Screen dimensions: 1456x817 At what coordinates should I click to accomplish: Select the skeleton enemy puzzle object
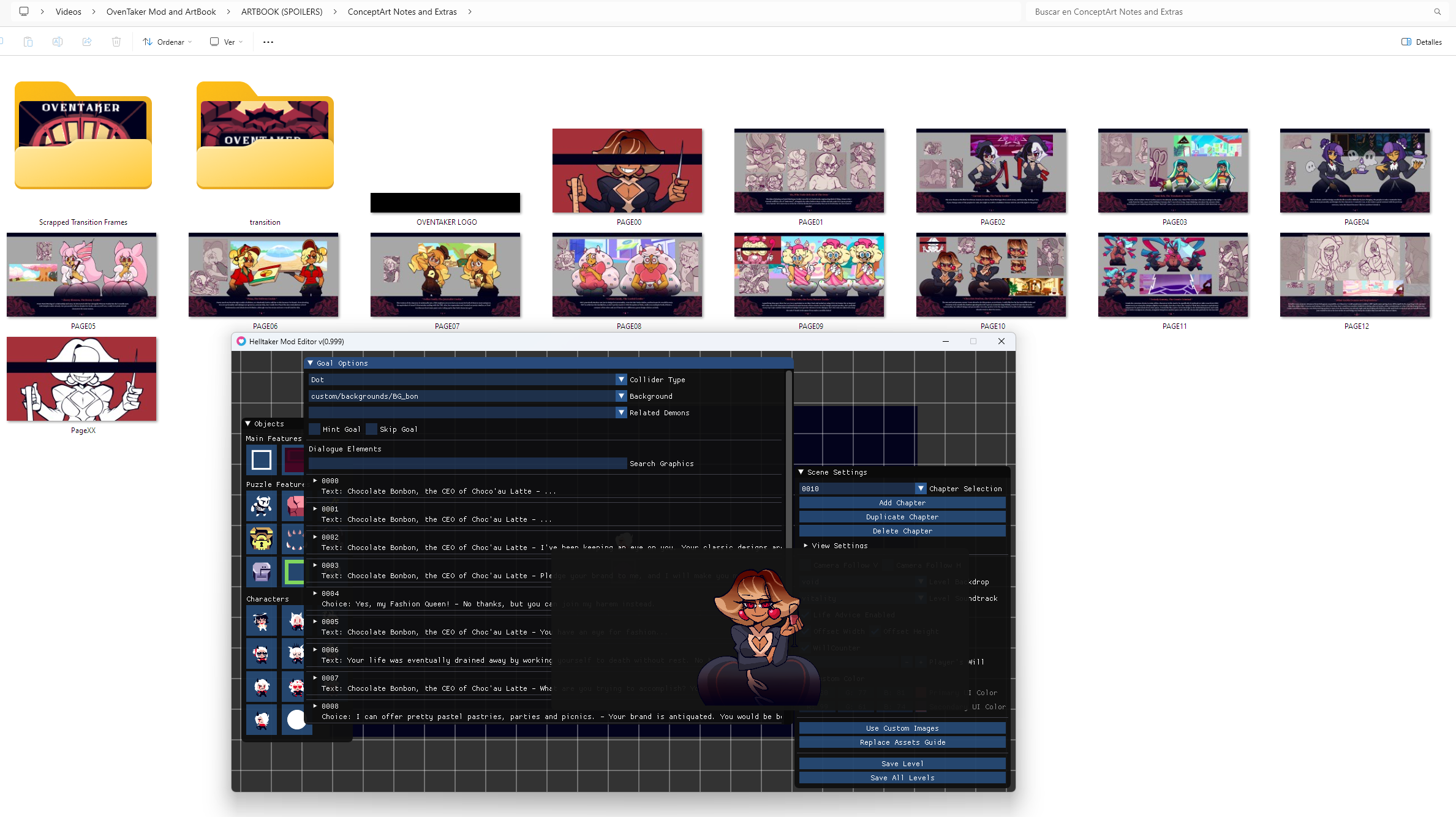coord(262,506)
